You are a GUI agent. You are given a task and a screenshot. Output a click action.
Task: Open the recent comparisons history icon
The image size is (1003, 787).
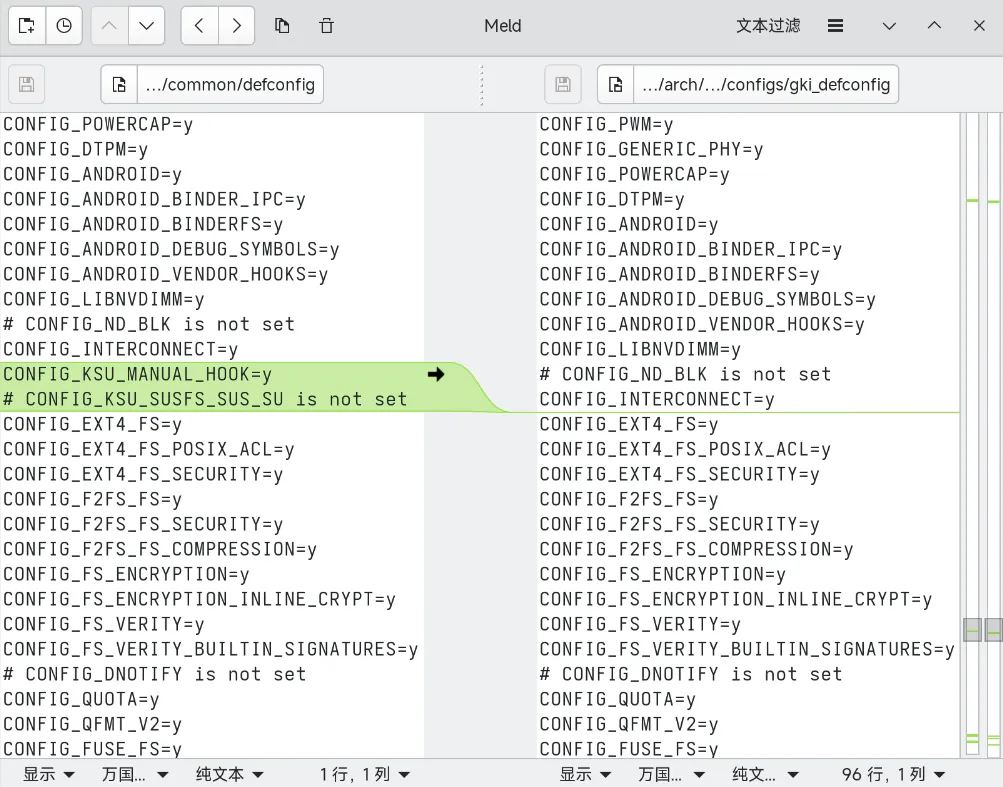coord(64,26)
